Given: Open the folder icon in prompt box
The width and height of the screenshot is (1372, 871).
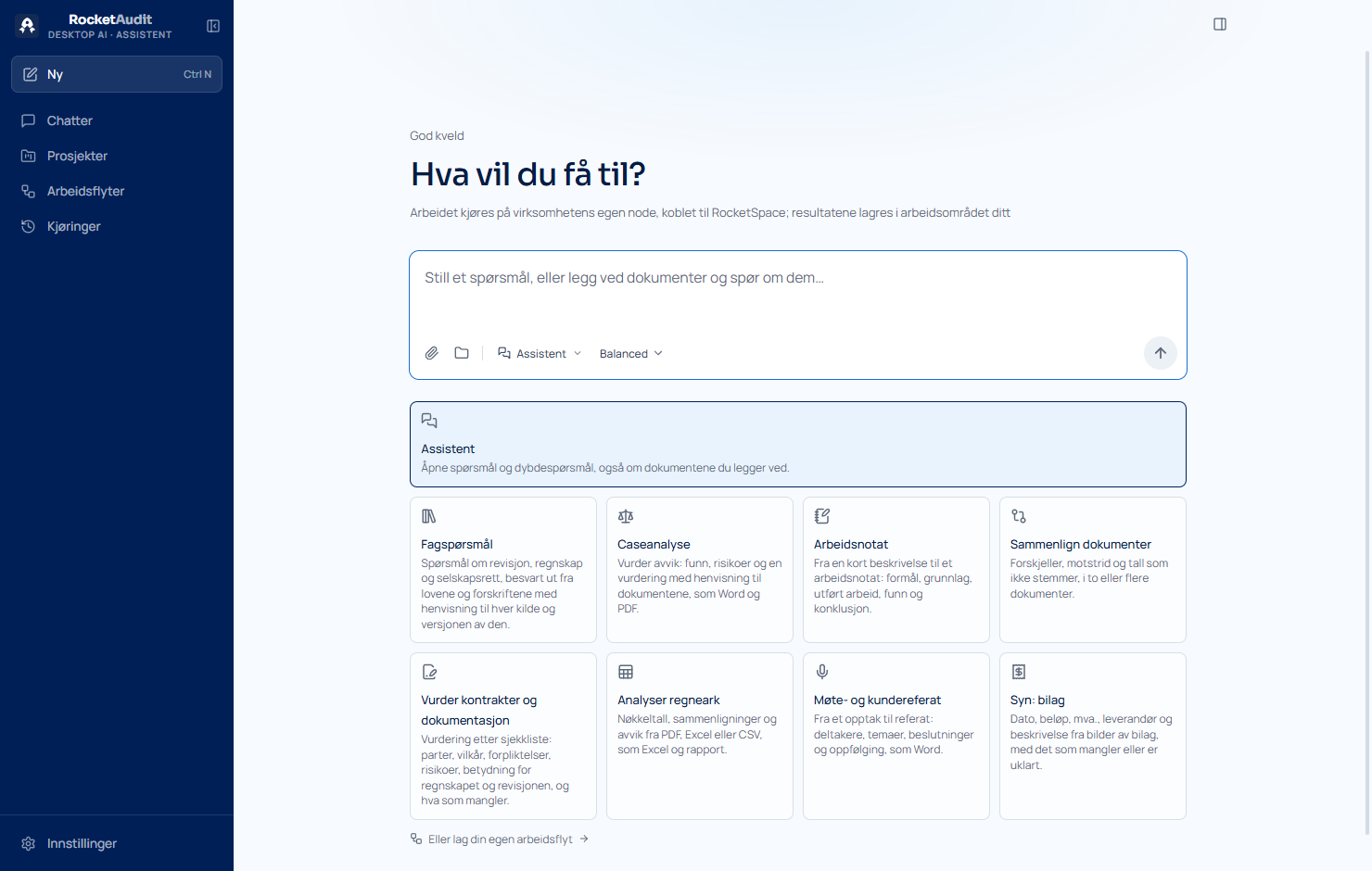Looking at the screenshot, I should [x=462, y=353].
